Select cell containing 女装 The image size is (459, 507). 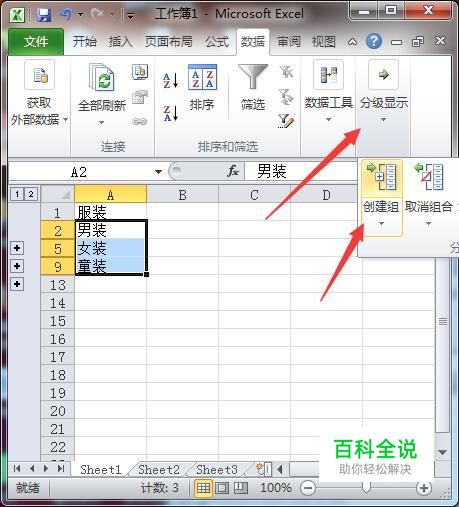tap(111, 248)
